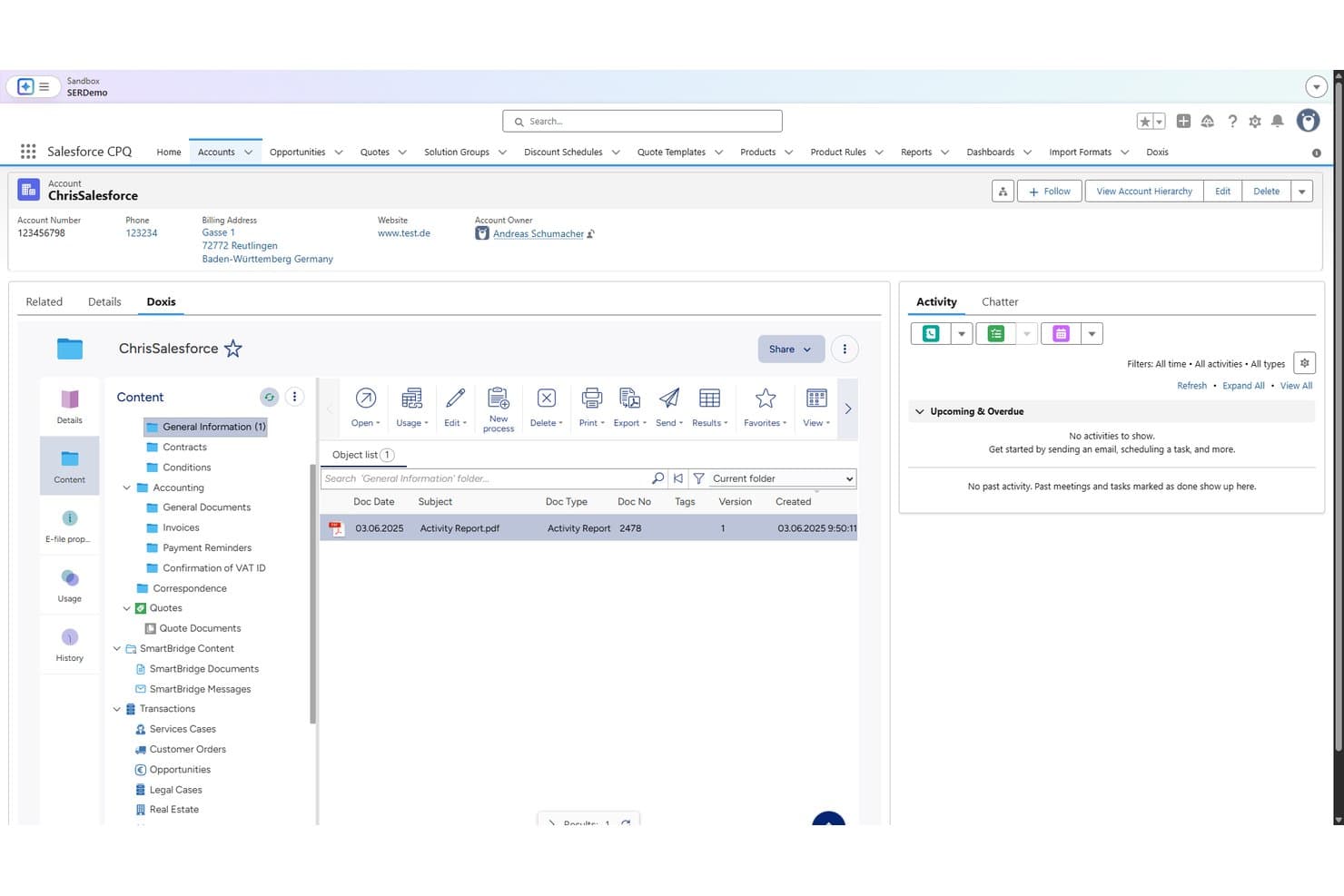Image resolution: width=1344 pixels, height=896 pixels.
Task: Collapse the Upcoming & Overdue section
Action: pos(920,411)
